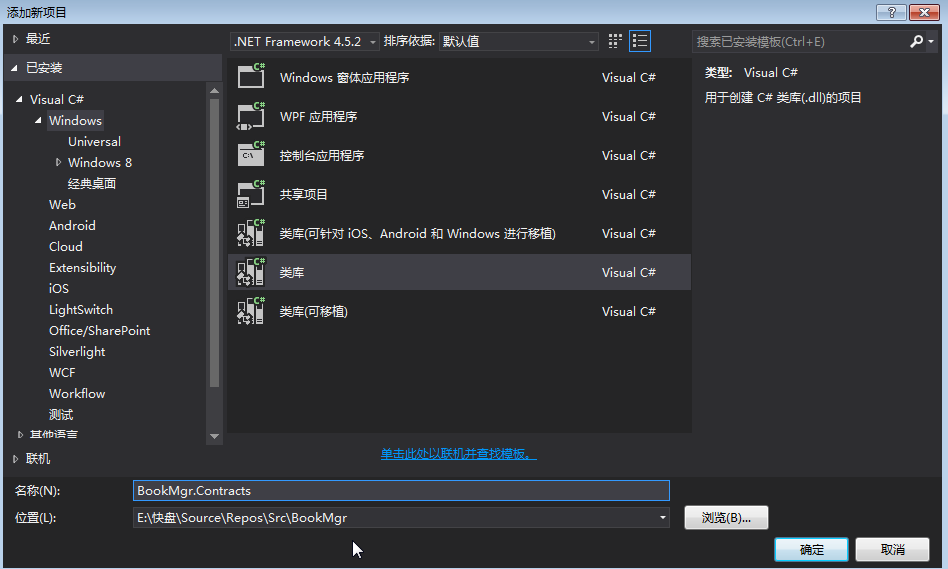
Task: Select the 测试 category
Action: 61,415
